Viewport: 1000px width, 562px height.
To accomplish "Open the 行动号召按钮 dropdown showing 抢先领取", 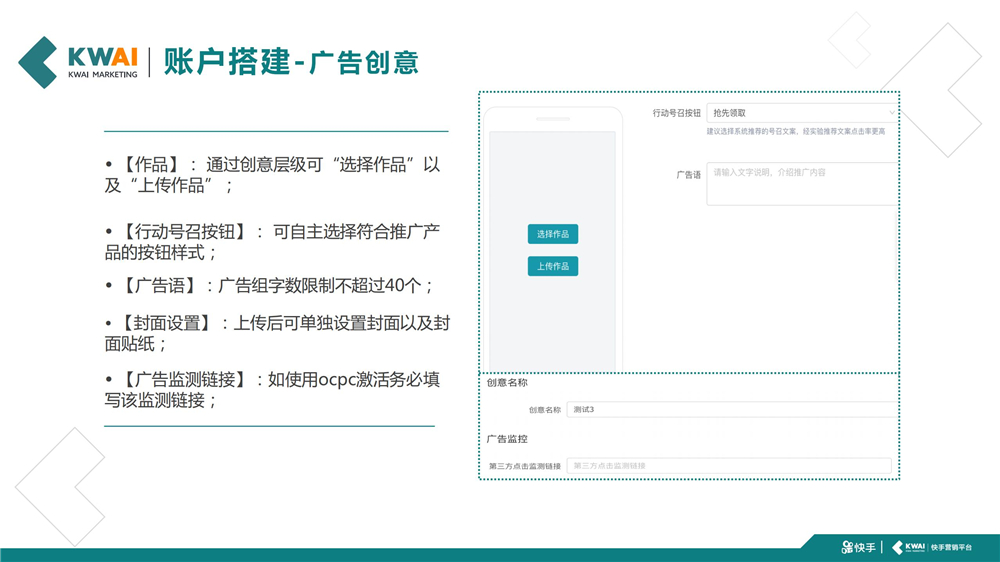I will [802, 113].
